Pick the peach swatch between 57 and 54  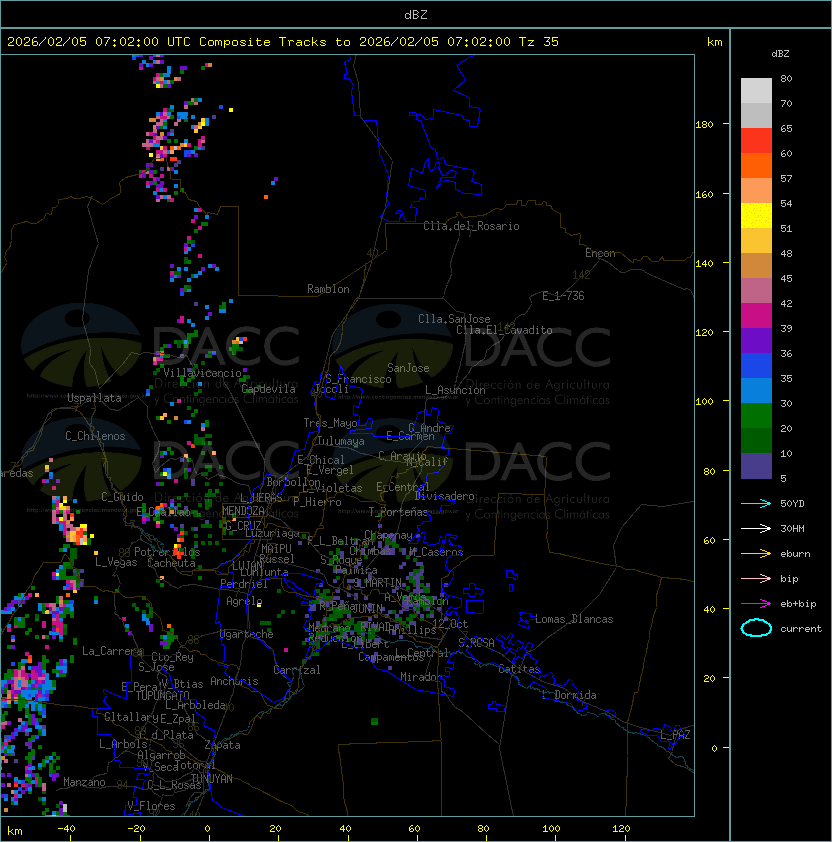756,191
